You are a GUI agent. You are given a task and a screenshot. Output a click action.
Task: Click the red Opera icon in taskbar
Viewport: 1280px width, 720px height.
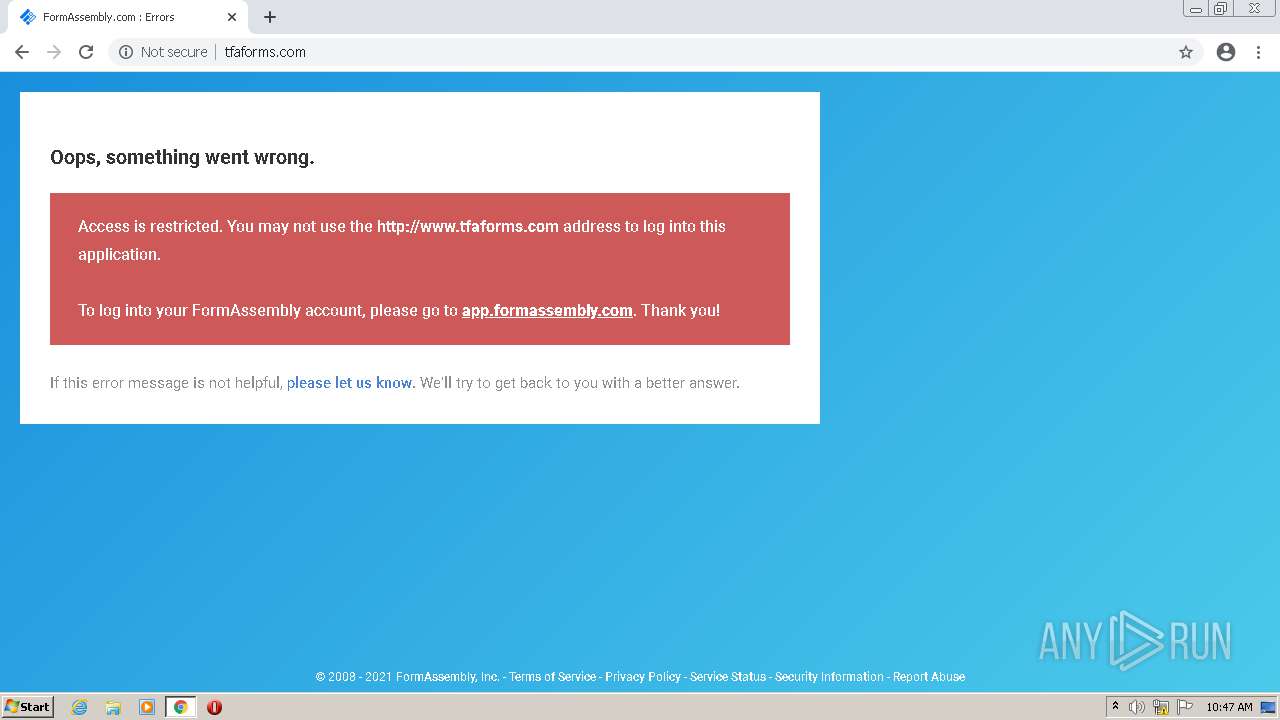click(x=214, y=707)
